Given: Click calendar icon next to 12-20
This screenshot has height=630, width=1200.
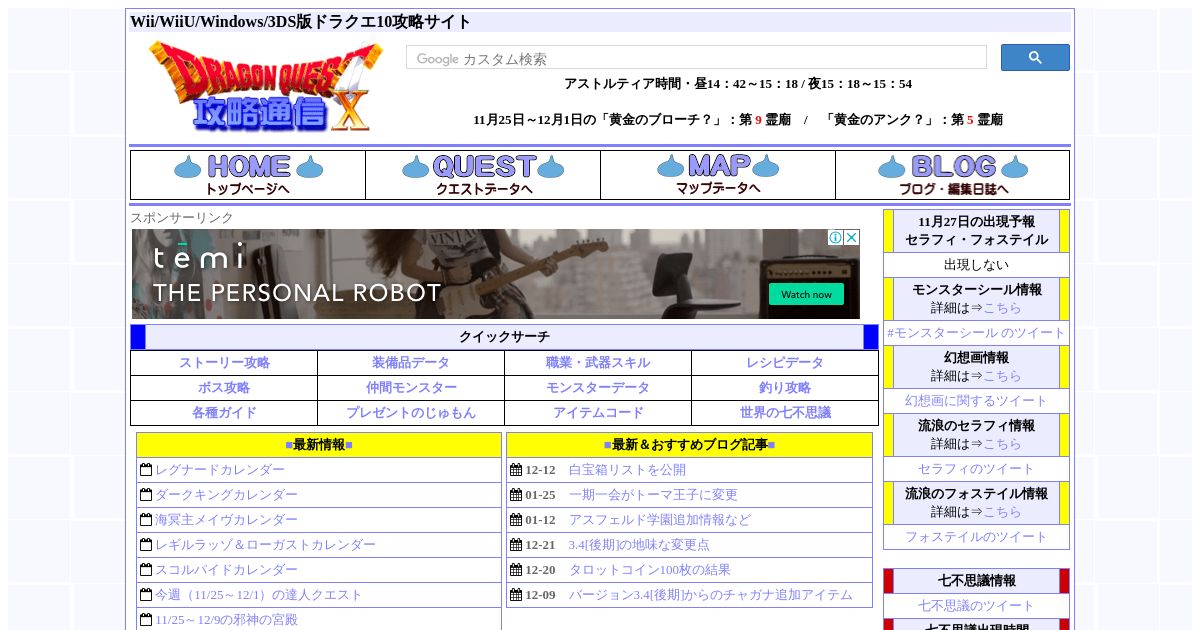Looking at the screenshot, I should tap(516, 570).
